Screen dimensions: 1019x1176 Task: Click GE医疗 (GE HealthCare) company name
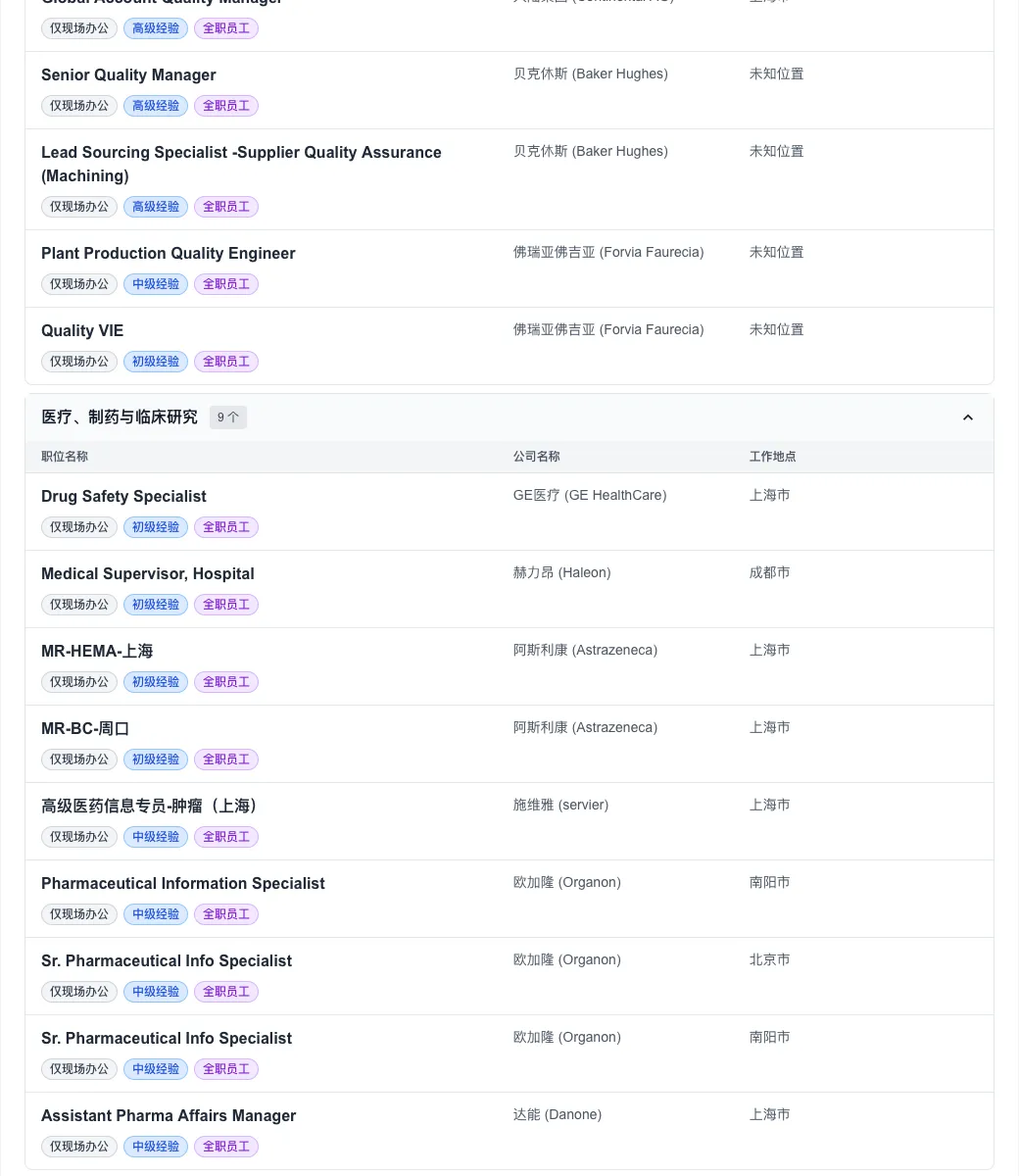point(590,495)
